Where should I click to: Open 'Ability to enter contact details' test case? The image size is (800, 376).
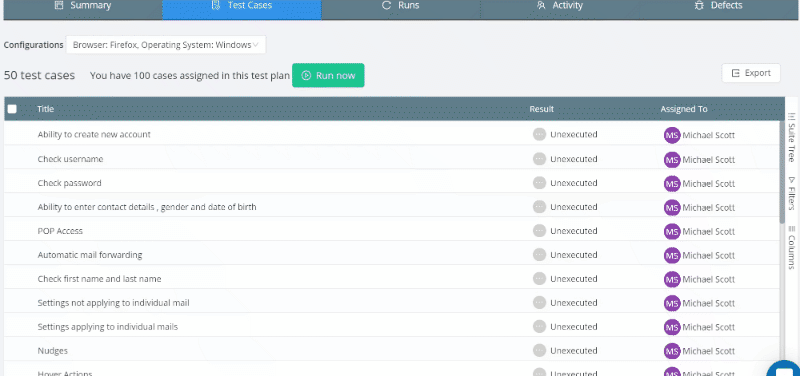click(x=147, y=207)
